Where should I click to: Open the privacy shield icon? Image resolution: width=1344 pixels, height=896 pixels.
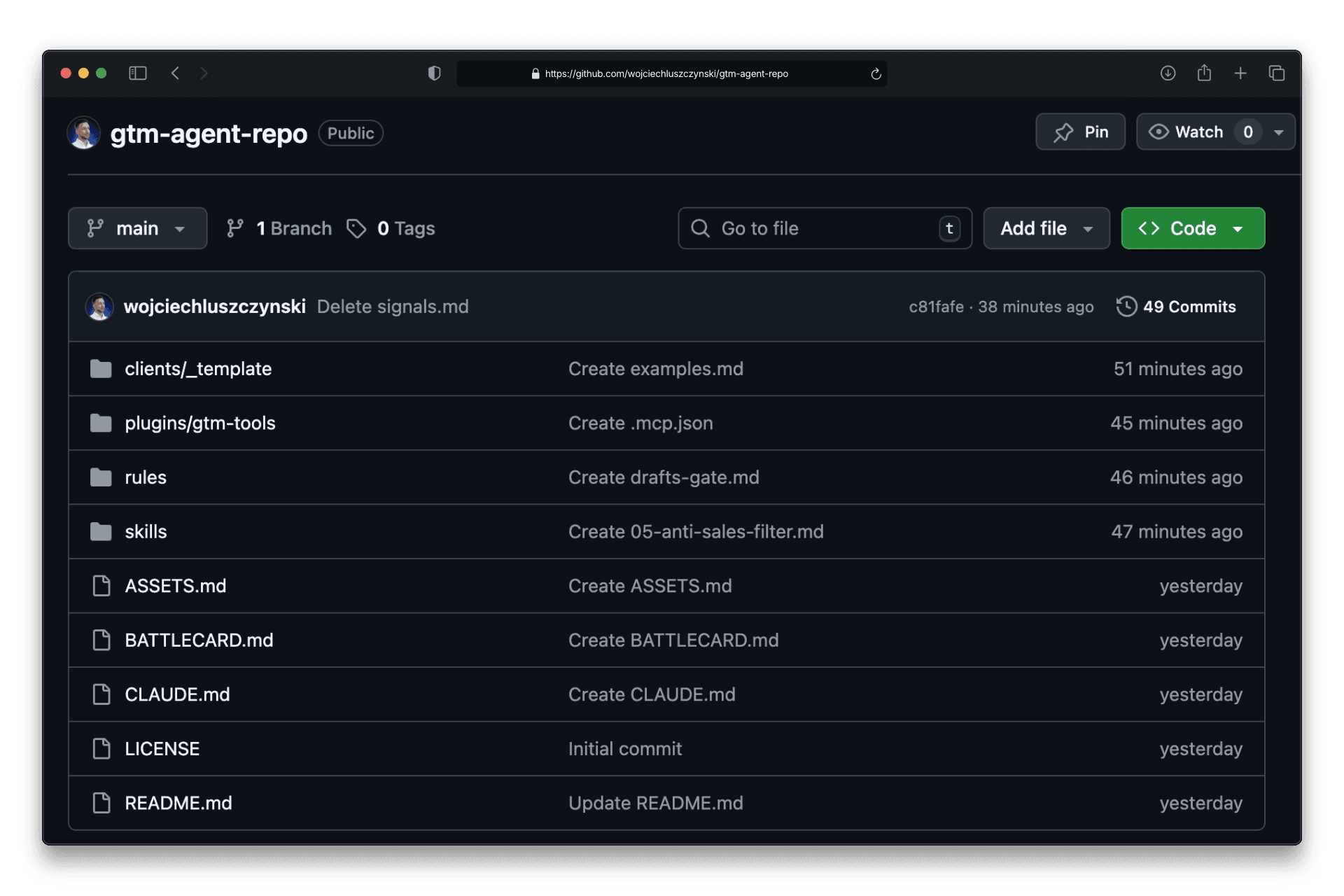[x=434, y=73]
